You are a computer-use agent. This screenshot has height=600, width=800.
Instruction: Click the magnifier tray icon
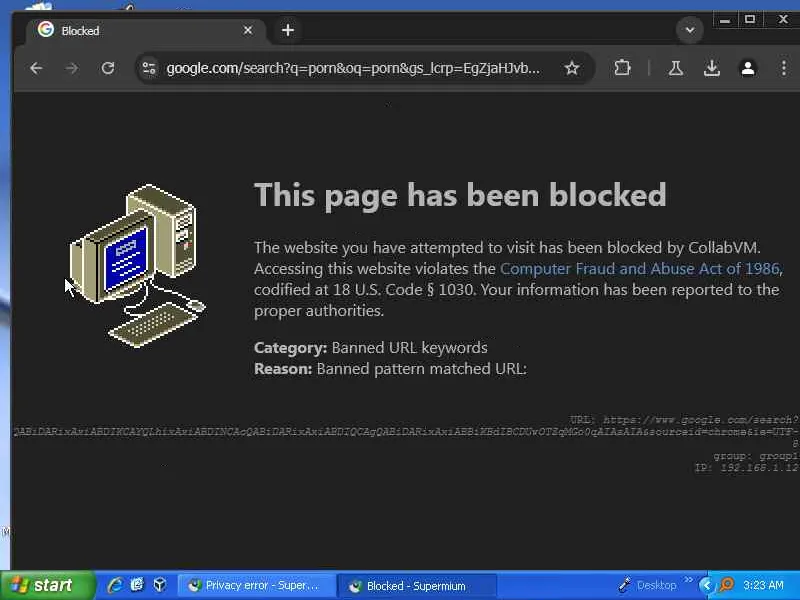click(x=727, y=585)
